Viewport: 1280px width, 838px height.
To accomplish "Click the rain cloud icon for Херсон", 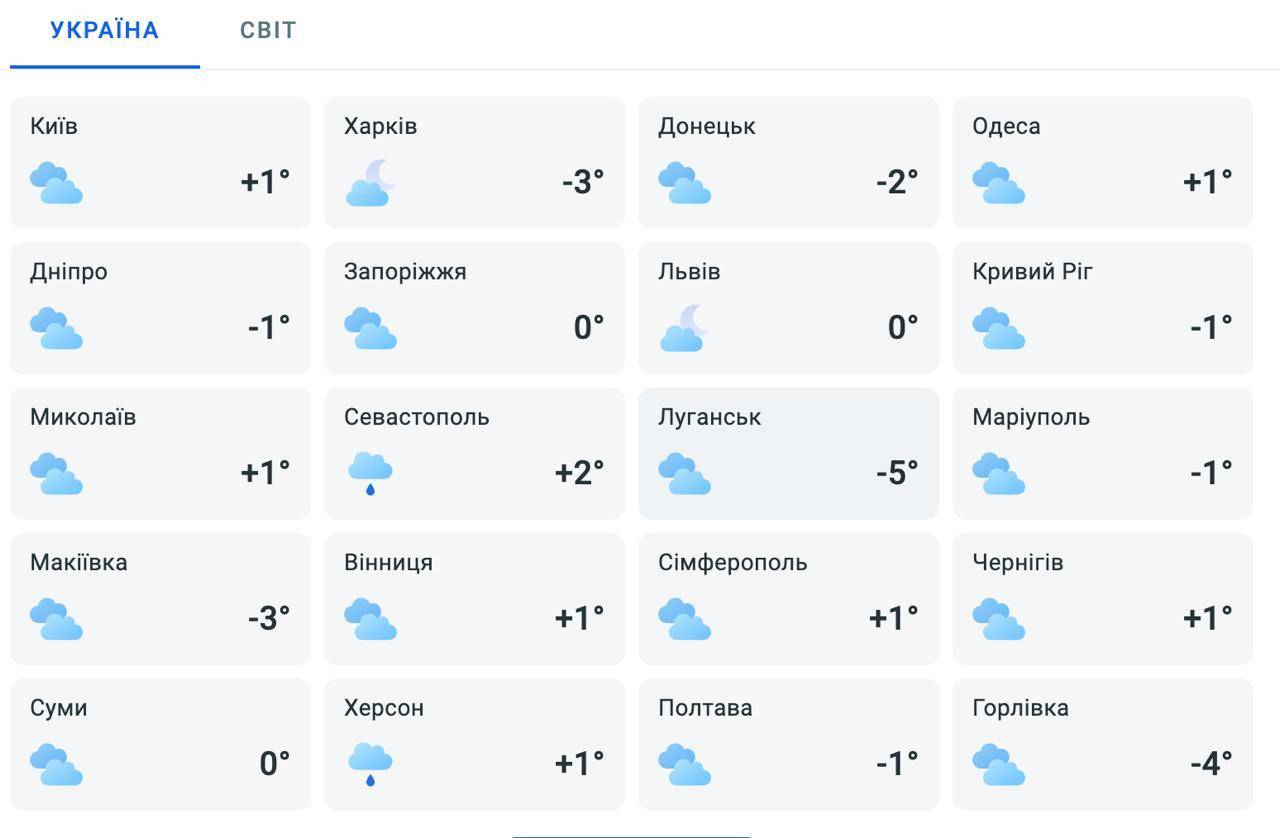I will coord(370,764).
